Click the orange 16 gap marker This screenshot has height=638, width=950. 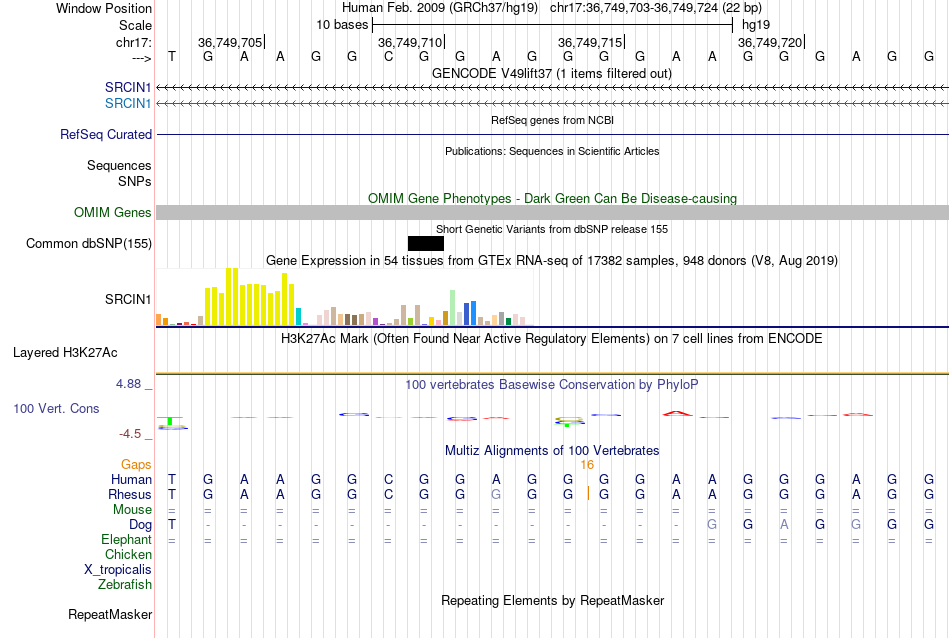tap(587, 465)
